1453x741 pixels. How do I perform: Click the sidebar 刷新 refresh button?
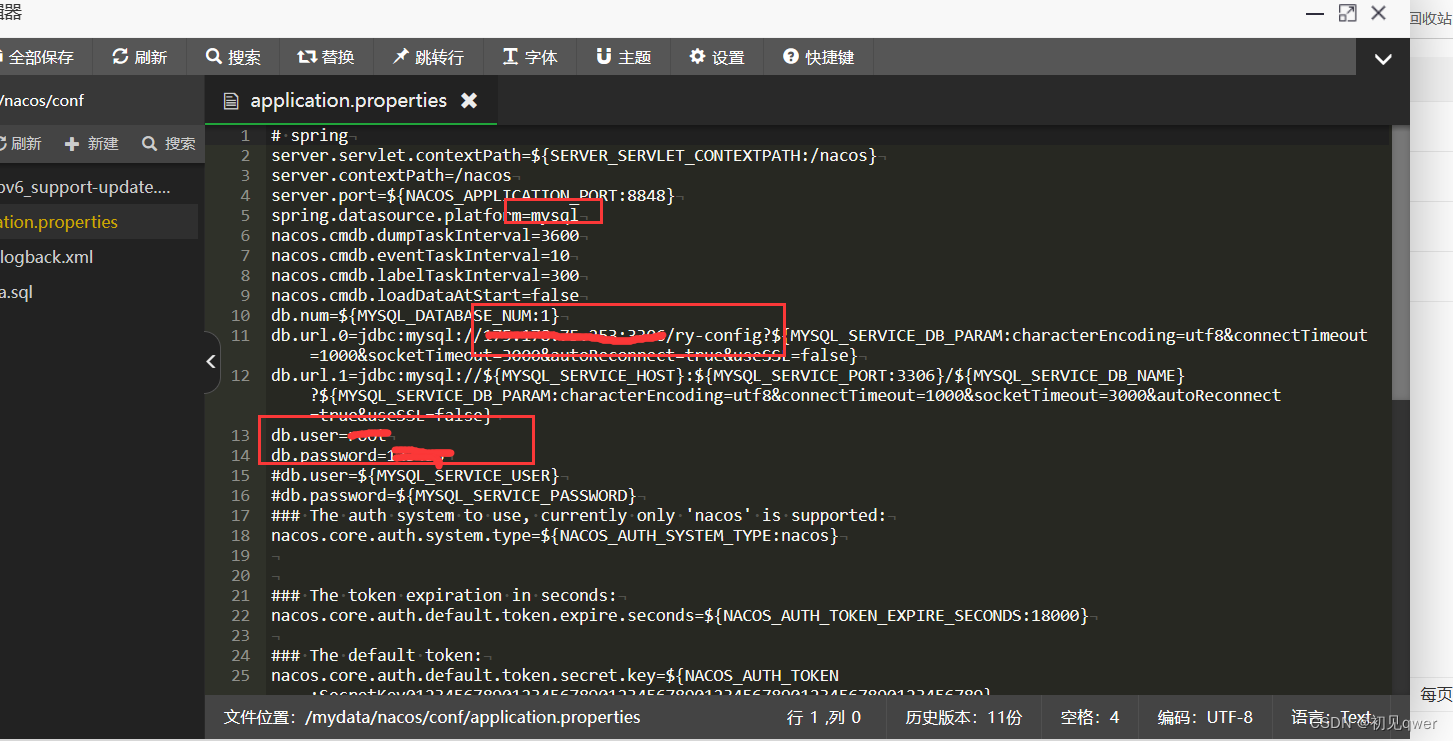20,144
